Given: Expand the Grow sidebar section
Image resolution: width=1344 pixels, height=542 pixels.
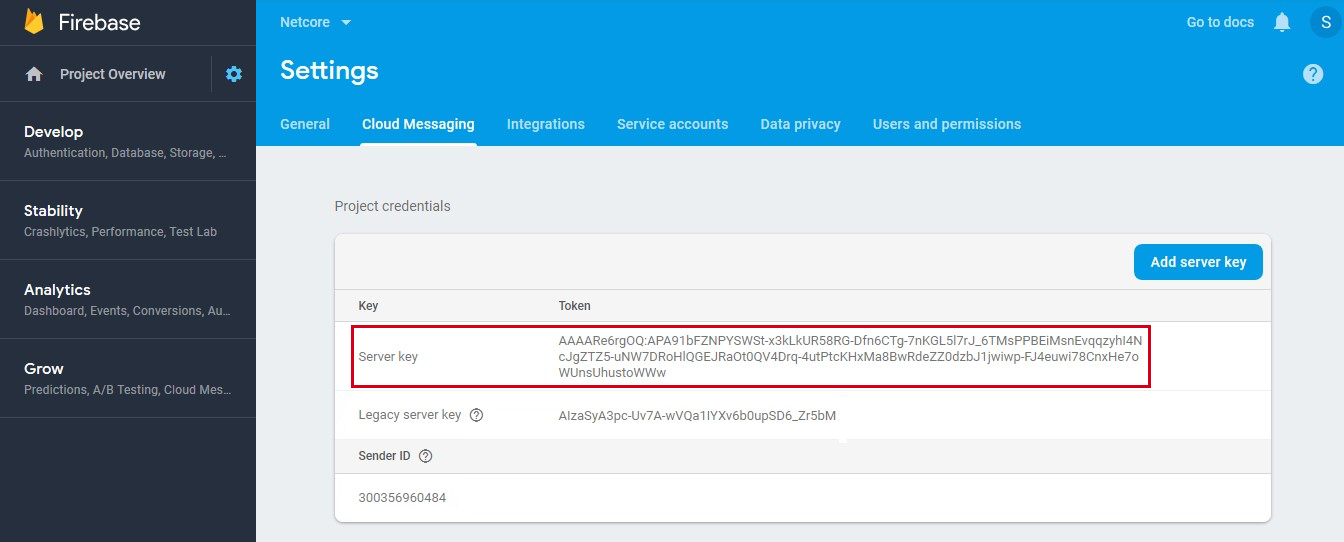Looking at the screenshot, I should click(128, 378).
